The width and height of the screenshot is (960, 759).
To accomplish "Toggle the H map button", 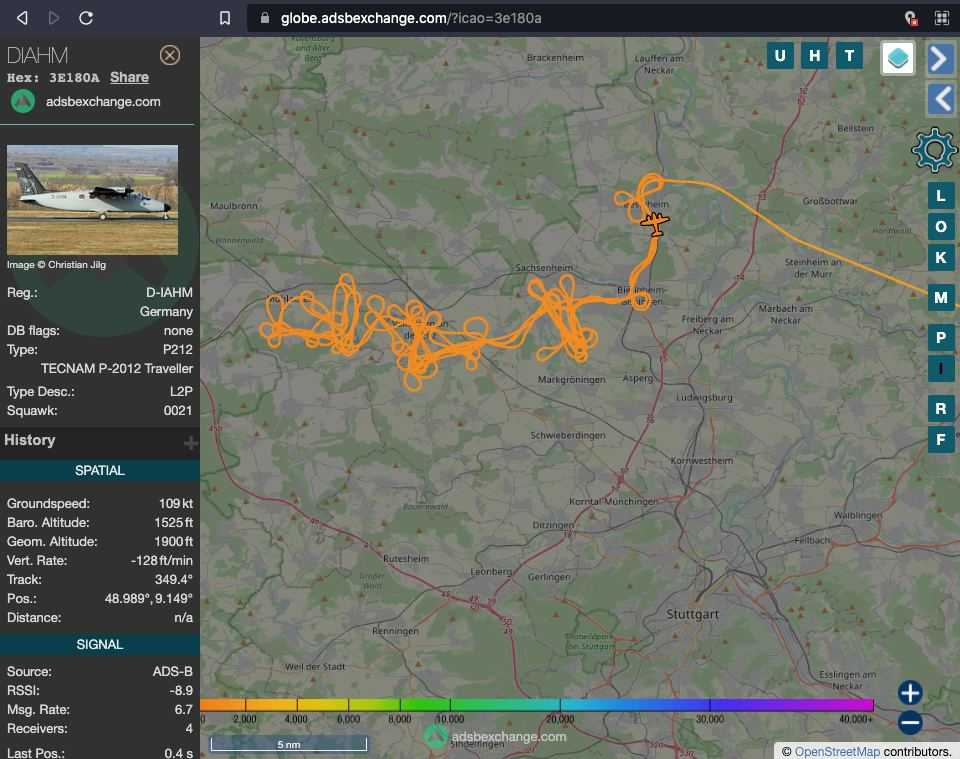I will [814, 56].
